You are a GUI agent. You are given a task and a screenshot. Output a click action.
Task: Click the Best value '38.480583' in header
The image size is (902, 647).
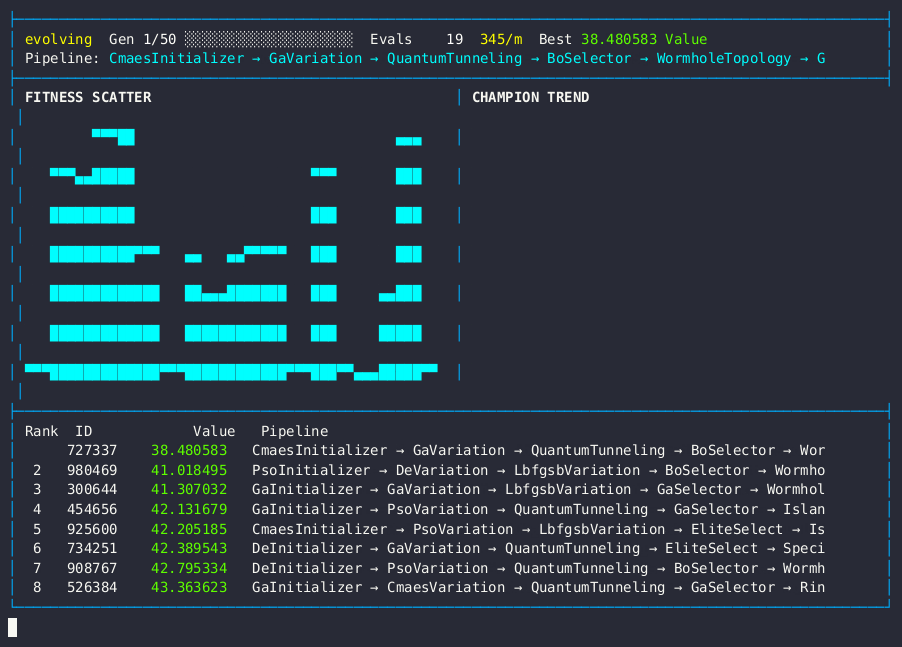click(619, 39)
